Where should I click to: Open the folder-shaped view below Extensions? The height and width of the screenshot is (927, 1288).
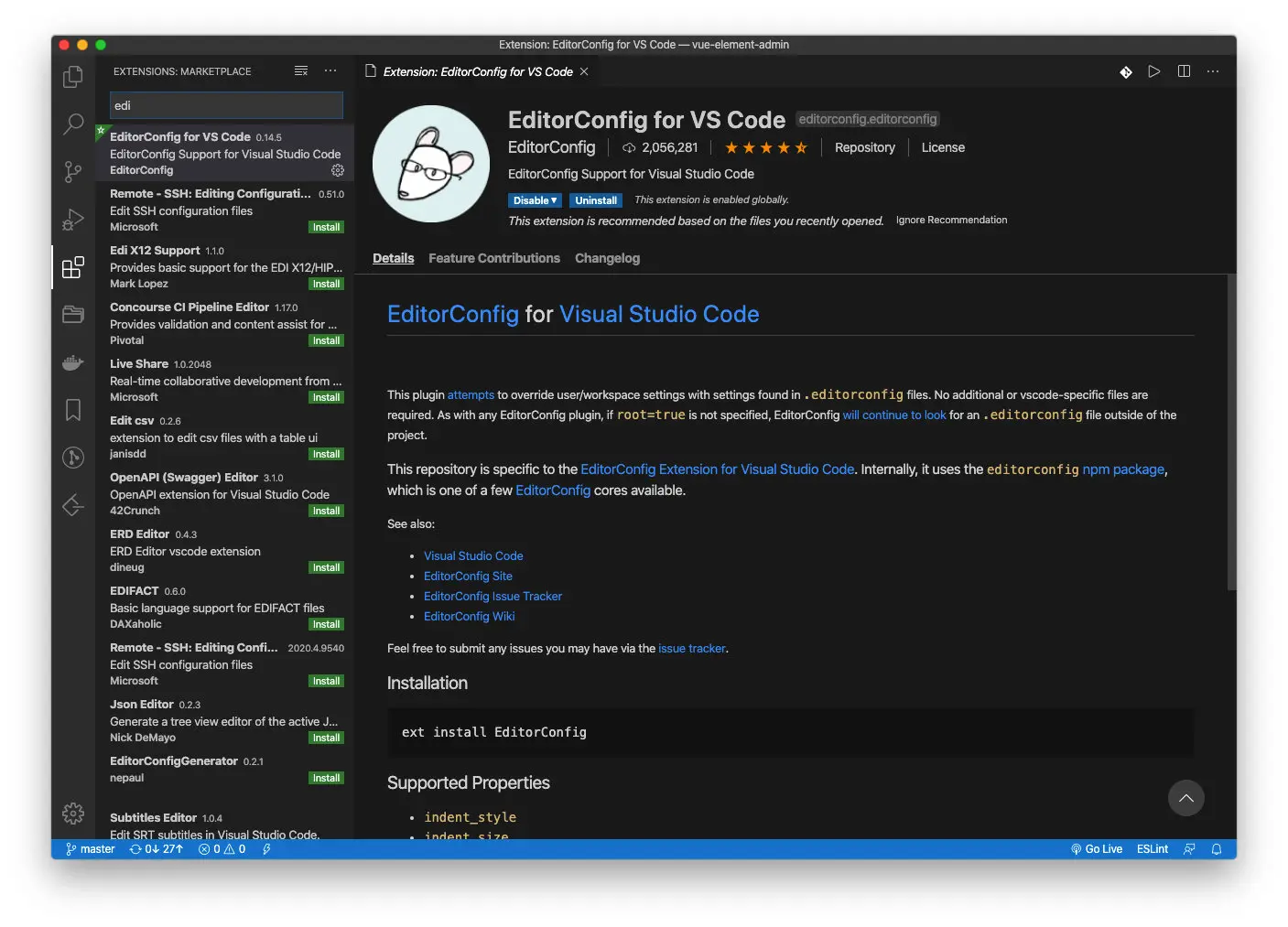73,315
